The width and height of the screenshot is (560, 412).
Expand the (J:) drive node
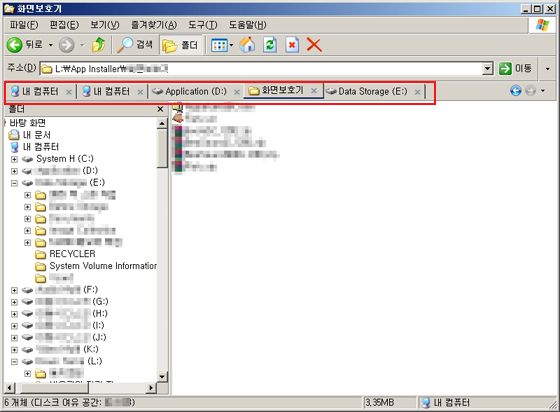click(x=14, y=338)
